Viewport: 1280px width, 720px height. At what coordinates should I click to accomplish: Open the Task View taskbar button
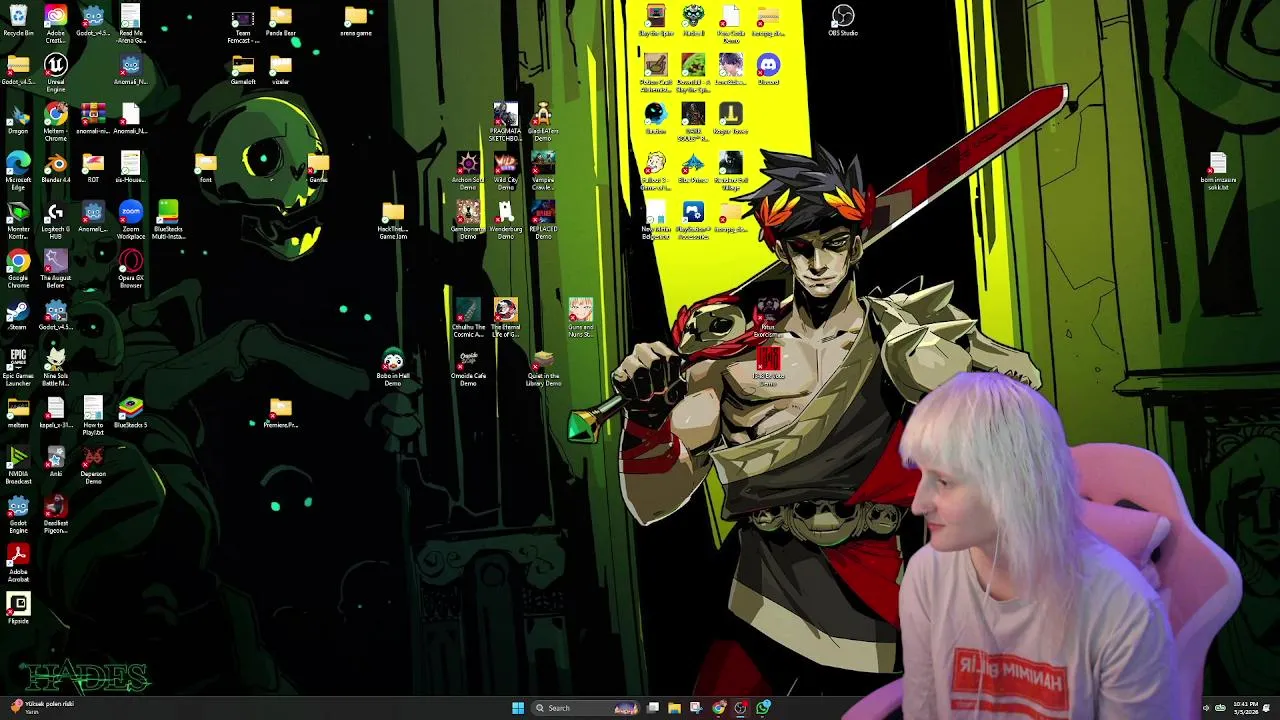coord(652,708)
